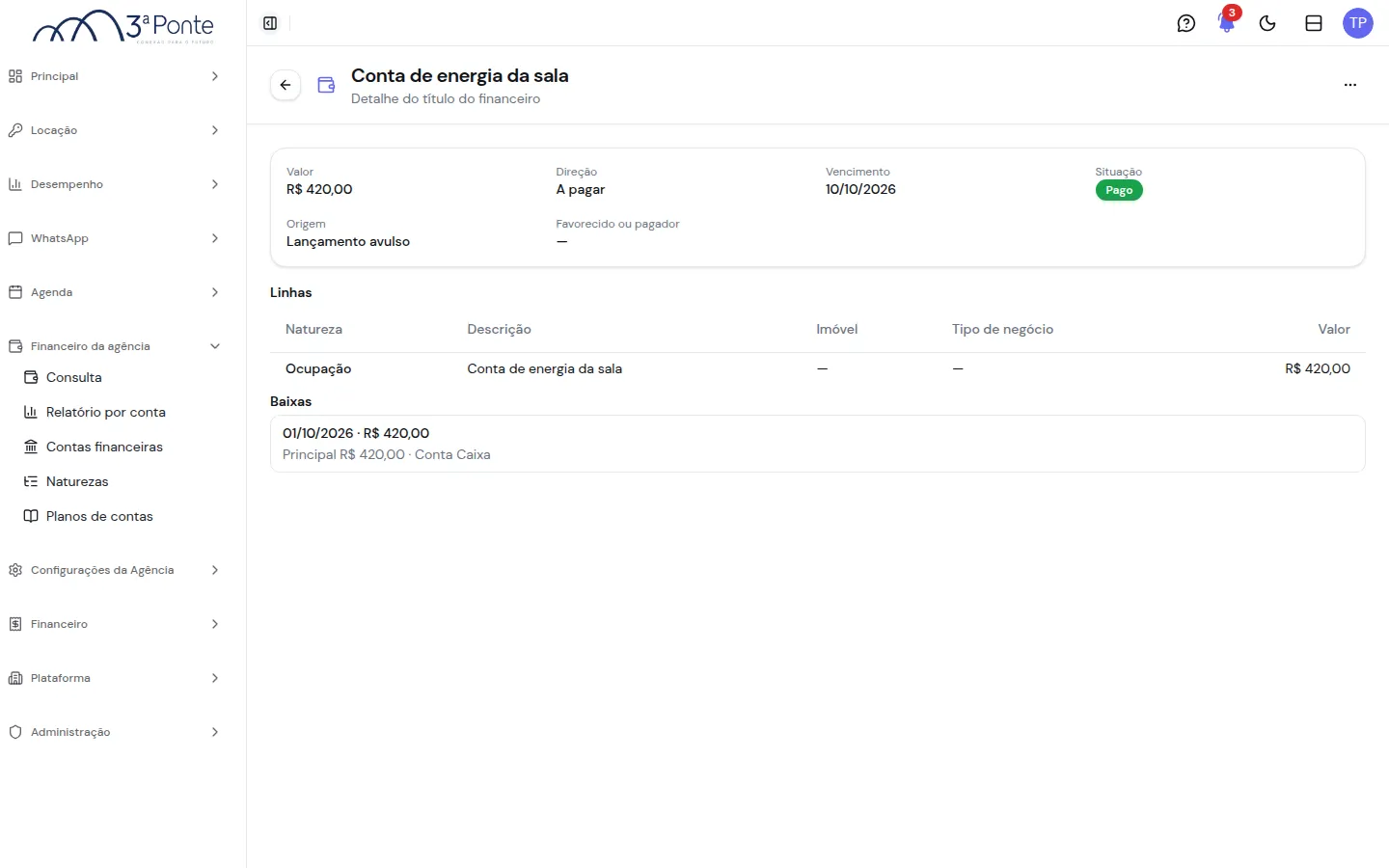Click the Contas financeiras bank icon

(x=31, y=447)
